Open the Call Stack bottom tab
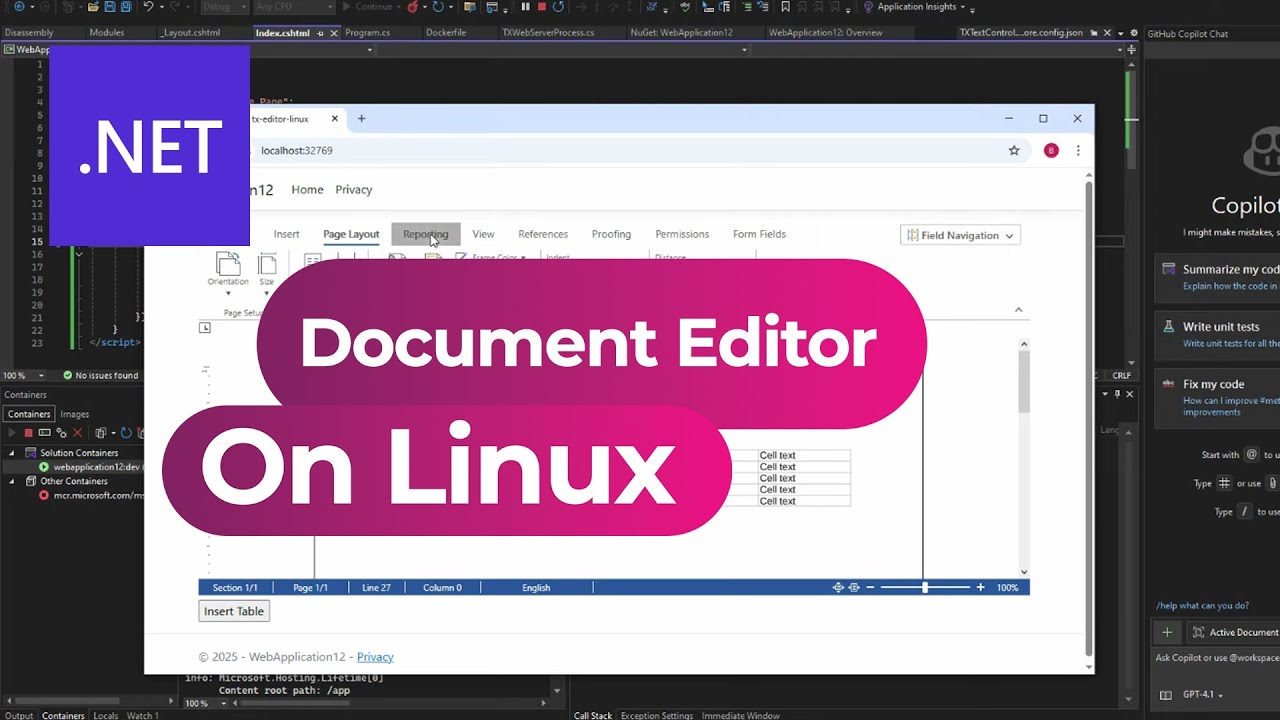 (593, 715)
